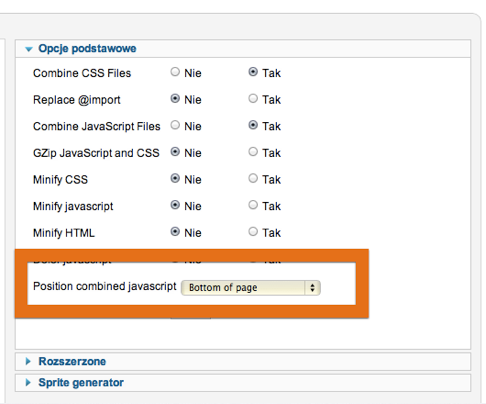Set Combine CSS Files to Nie
The width and height of the screenshot is (486, 404).
(175, 72)
